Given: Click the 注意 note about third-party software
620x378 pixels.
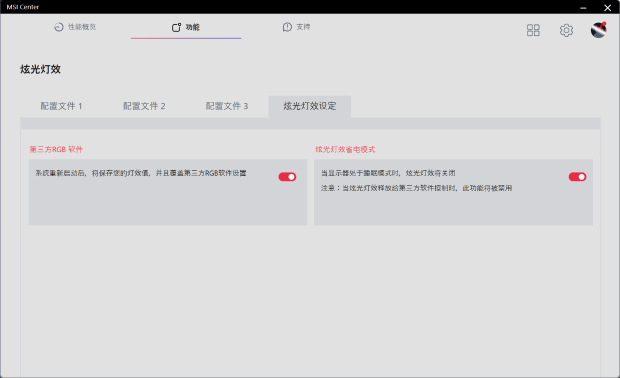Looking at the screenshot, I should (416, 188).
